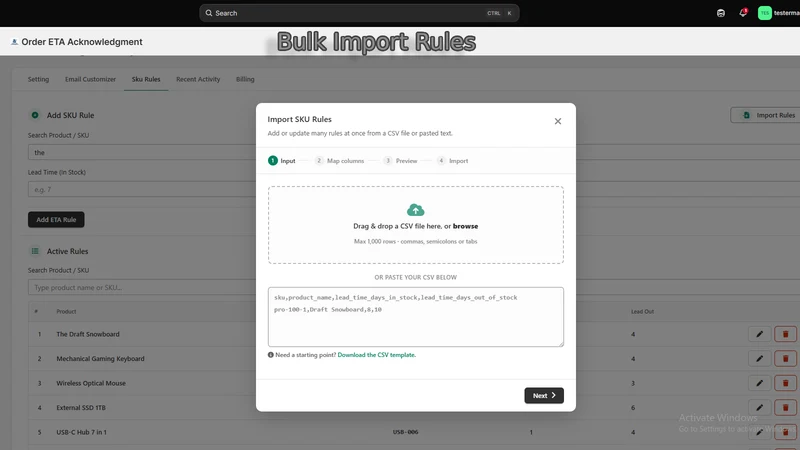Image resolution: width=800 pixels, height=450 pixels.
Task: Delete the External SSD 1TB rule
Action: [x=785, y=408]
